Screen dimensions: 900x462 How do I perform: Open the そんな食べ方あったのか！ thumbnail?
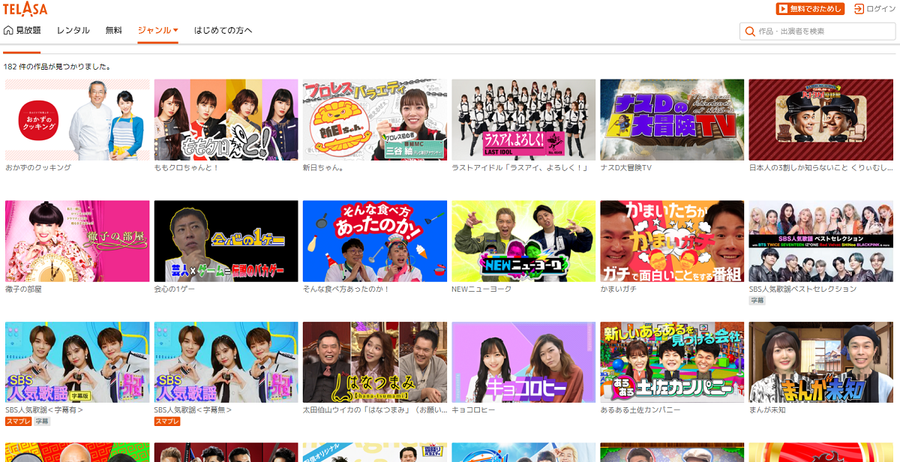tap(375, 241)
